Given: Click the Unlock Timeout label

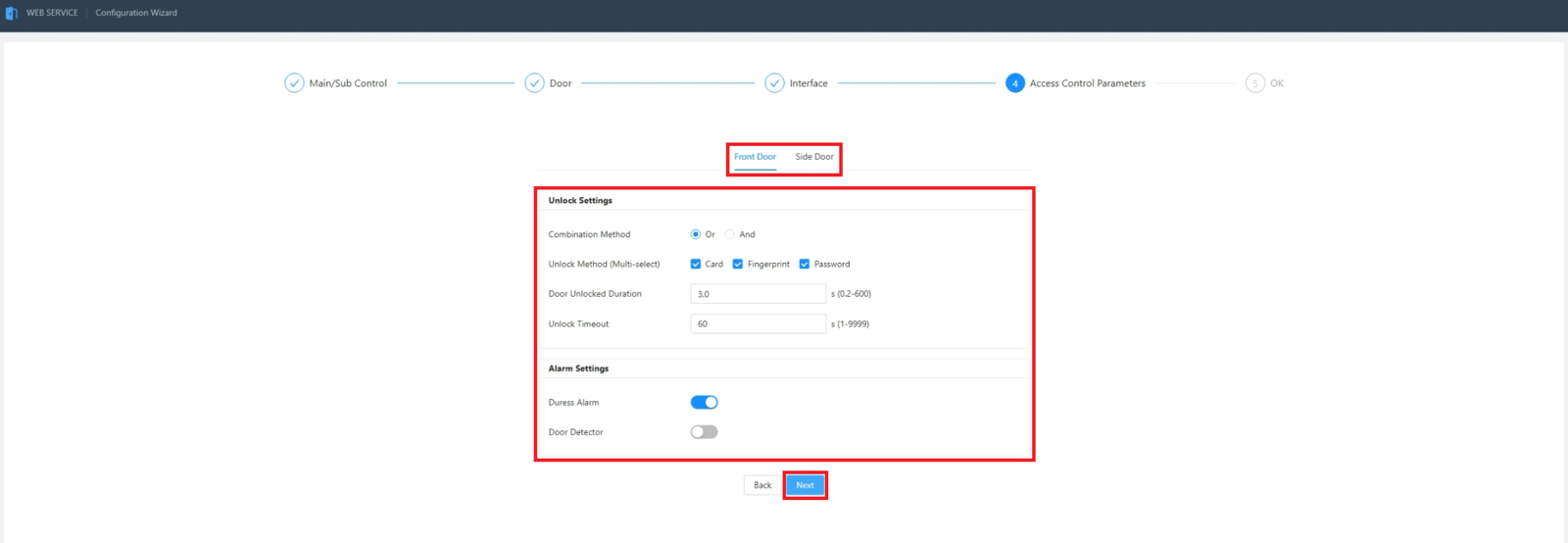Looking at the screenshot, I should [578, 323].
